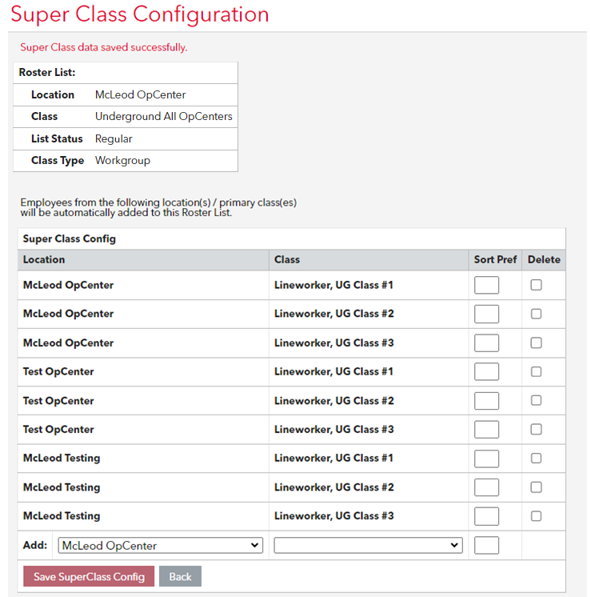Click the Back button
This screenshot has height=597, width=590.
click(x=180, y=576)
